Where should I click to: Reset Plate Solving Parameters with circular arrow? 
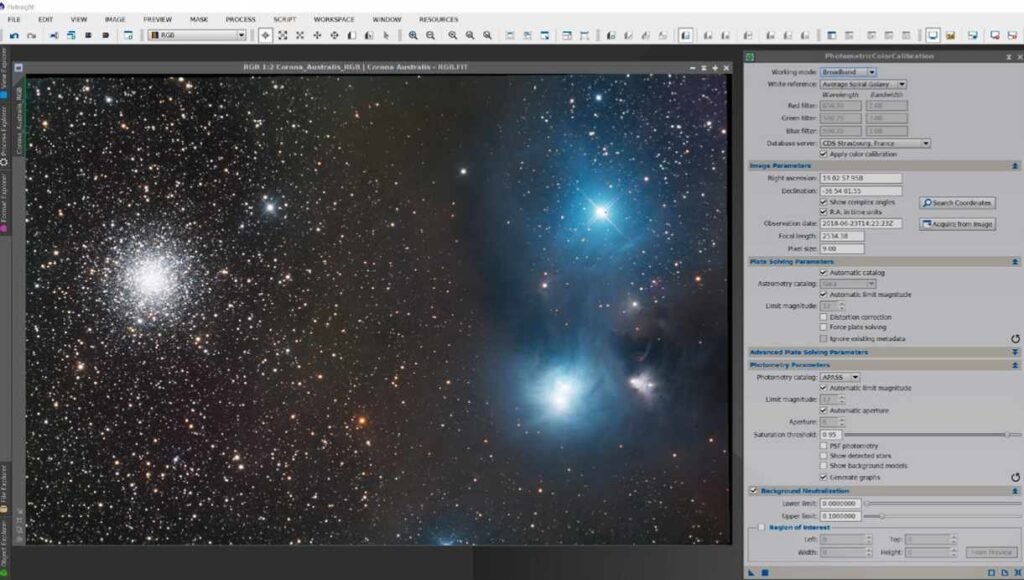(1015, 339)
